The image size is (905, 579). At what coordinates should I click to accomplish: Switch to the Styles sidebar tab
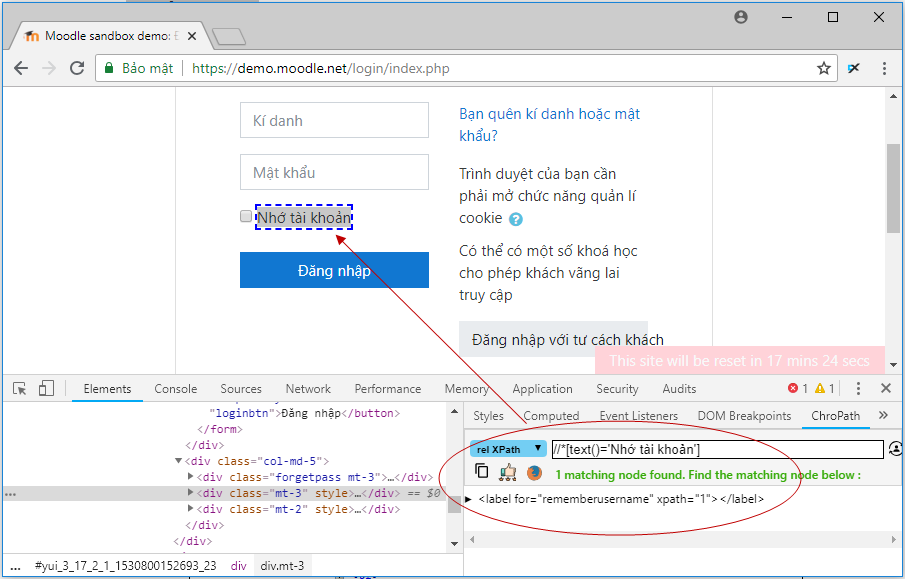click(x=488, y=416)
